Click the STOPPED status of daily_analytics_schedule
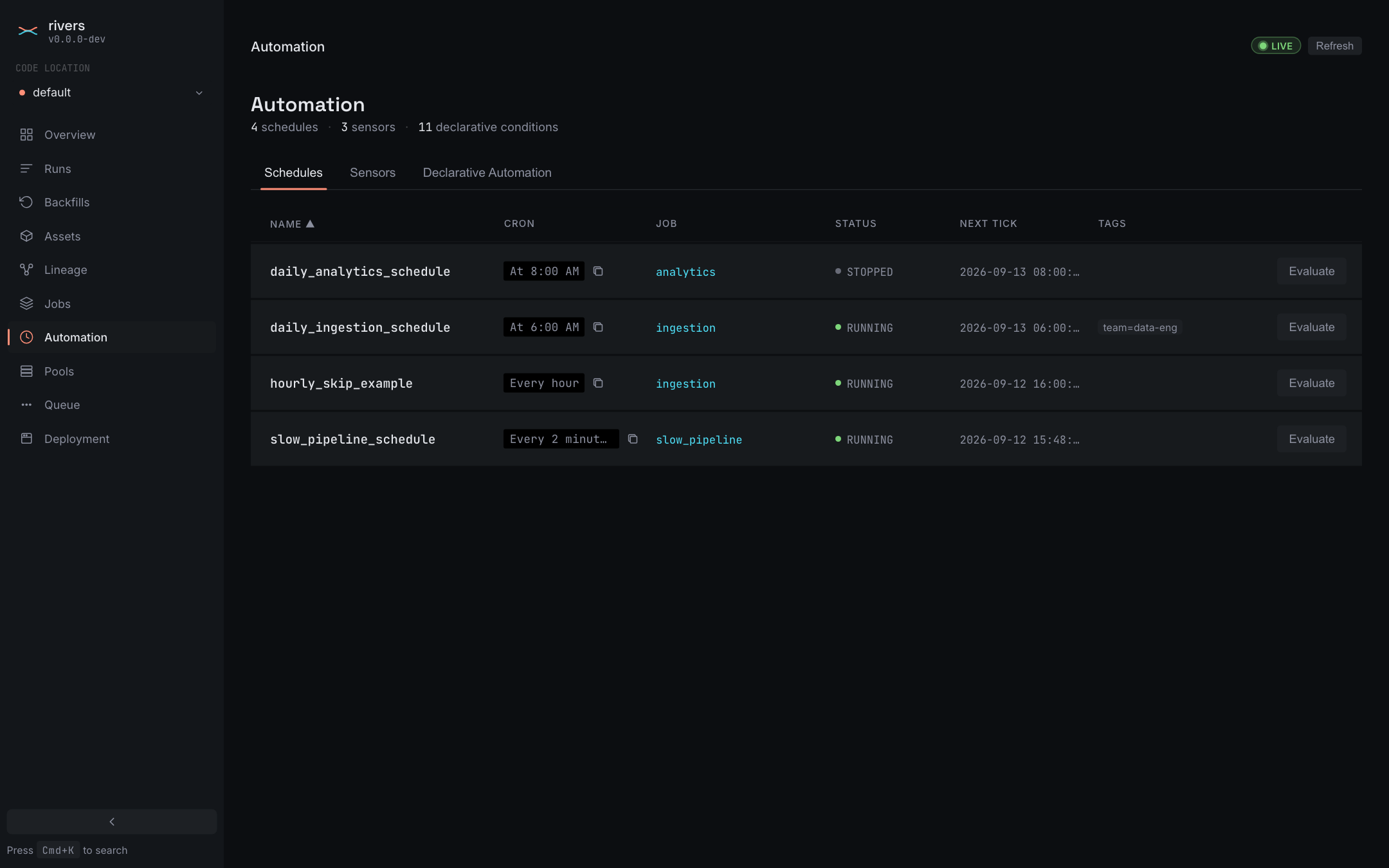This screenshot has height=868, width=1389. (x=864, y=272)
